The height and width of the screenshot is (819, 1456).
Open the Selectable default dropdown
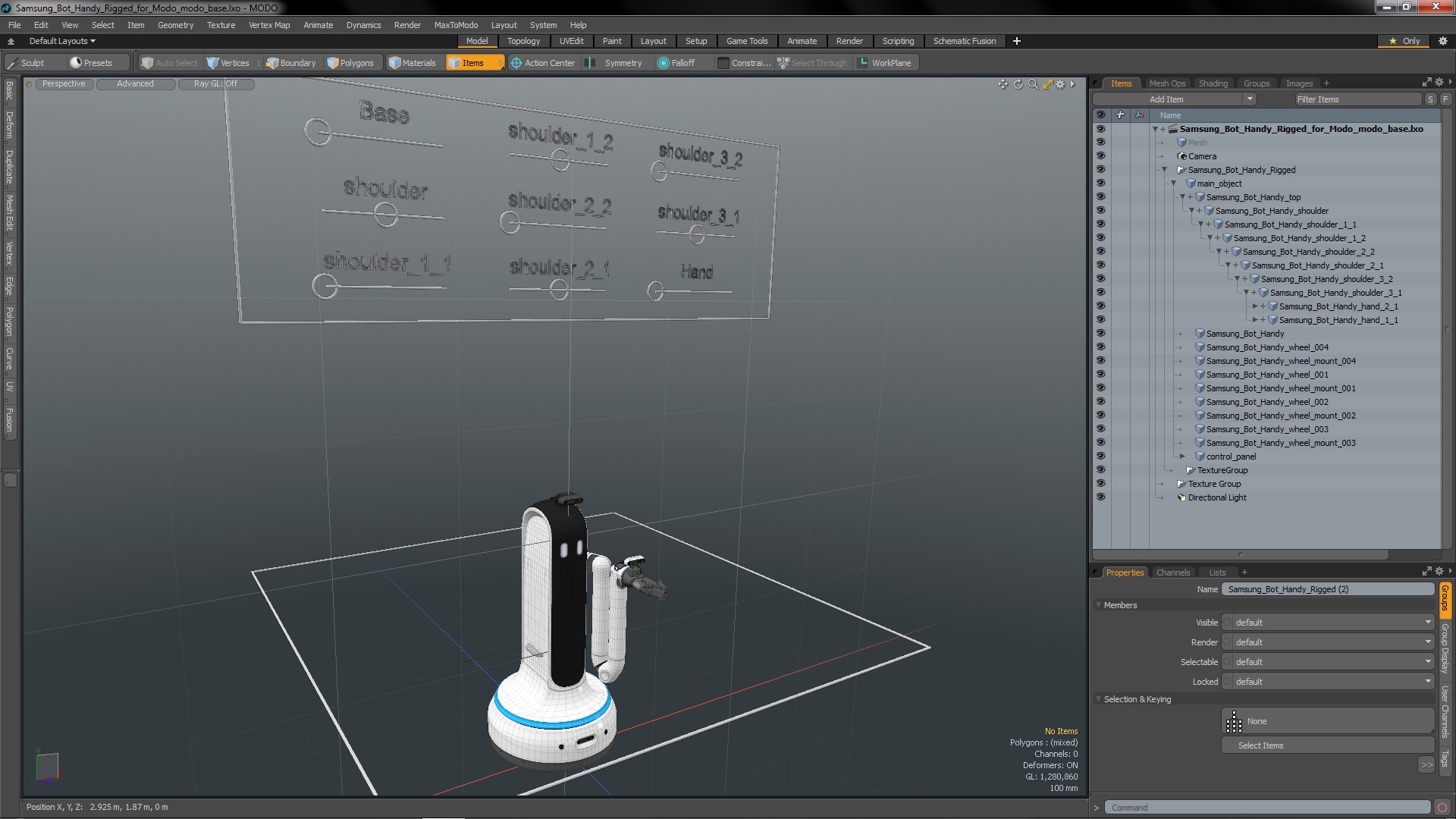click(x=1328, y=662)
